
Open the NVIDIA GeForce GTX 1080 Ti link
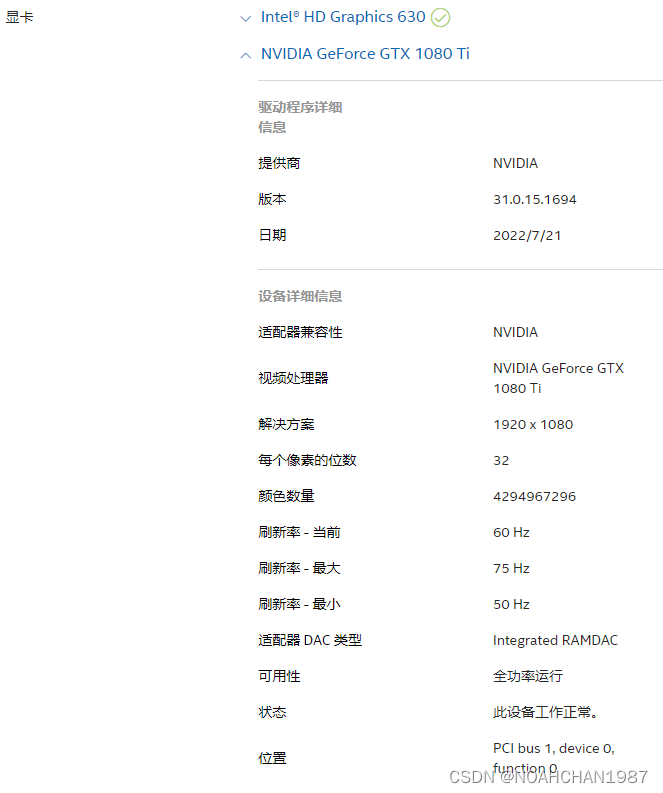(365, 54)
